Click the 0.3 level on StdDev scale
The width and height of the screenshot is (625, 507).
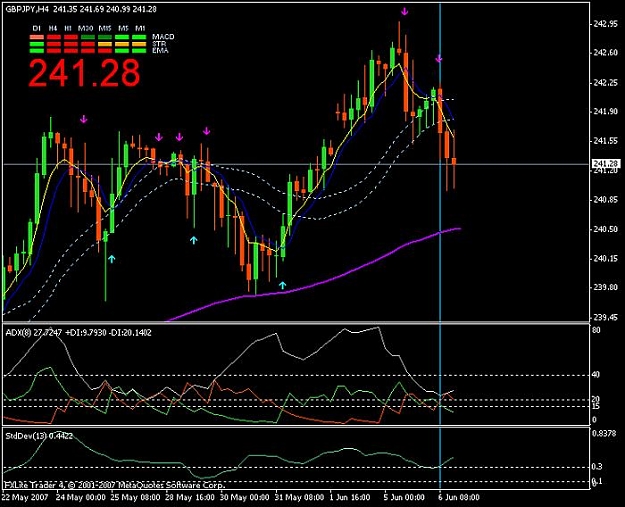tap(597, 467)
